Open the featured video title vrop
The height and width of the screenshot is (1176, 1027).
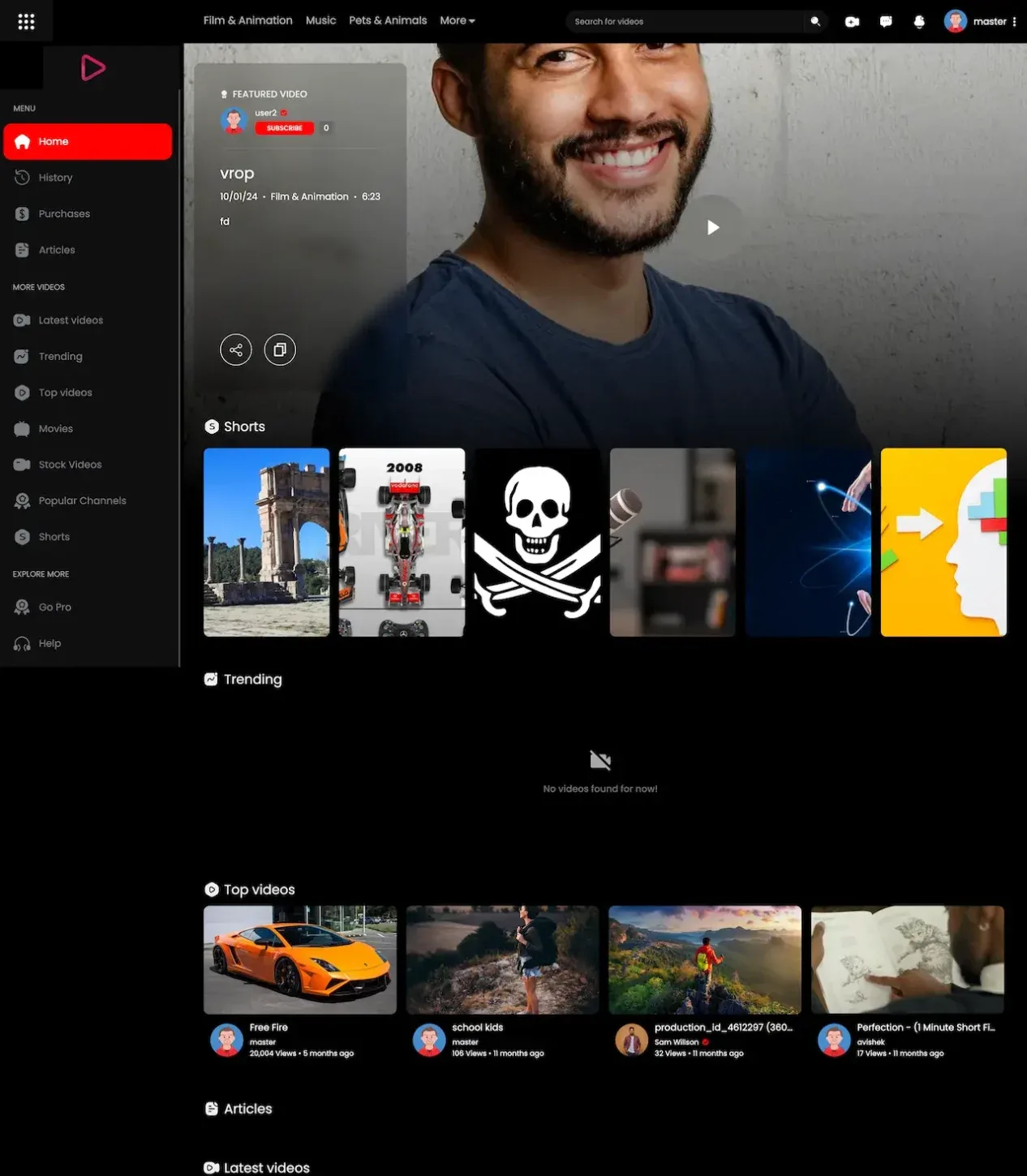click(237, 173)
